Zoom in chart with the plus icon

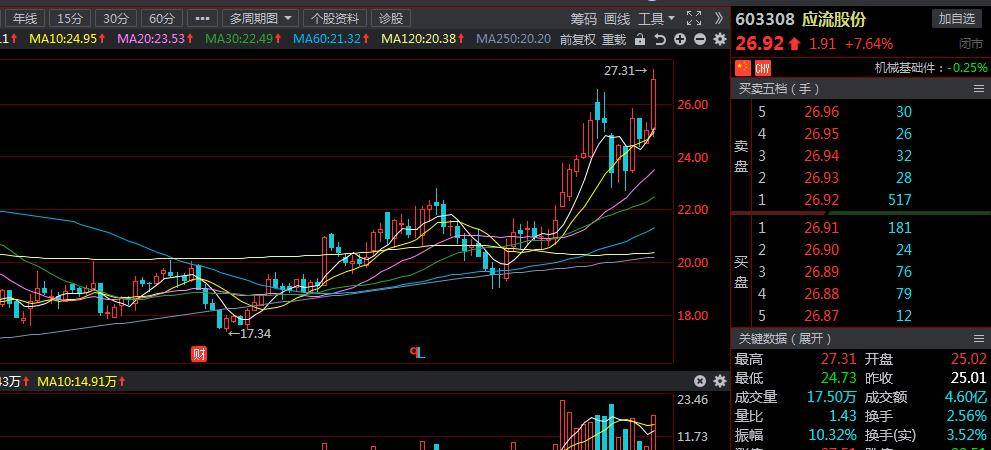(x=680, y=39)
